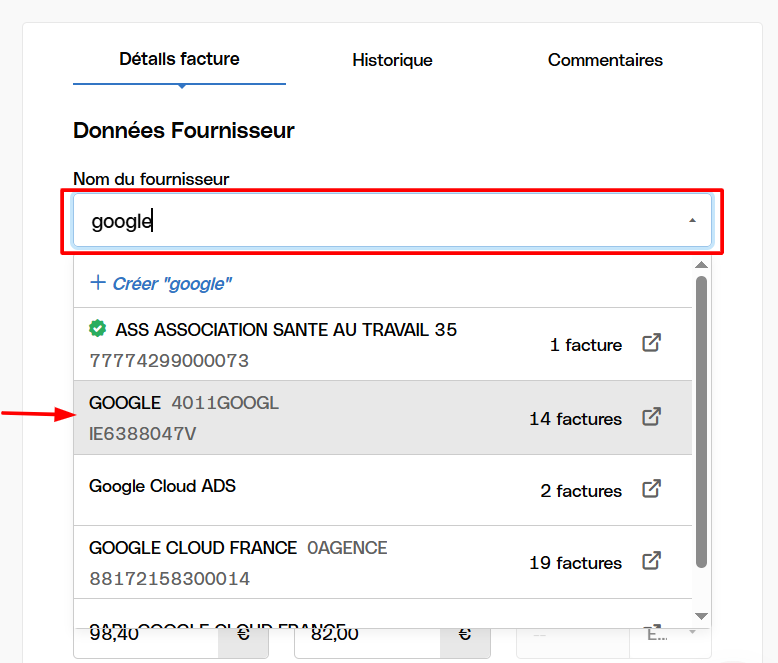Switch to Historique tab

tap(392, 60)
